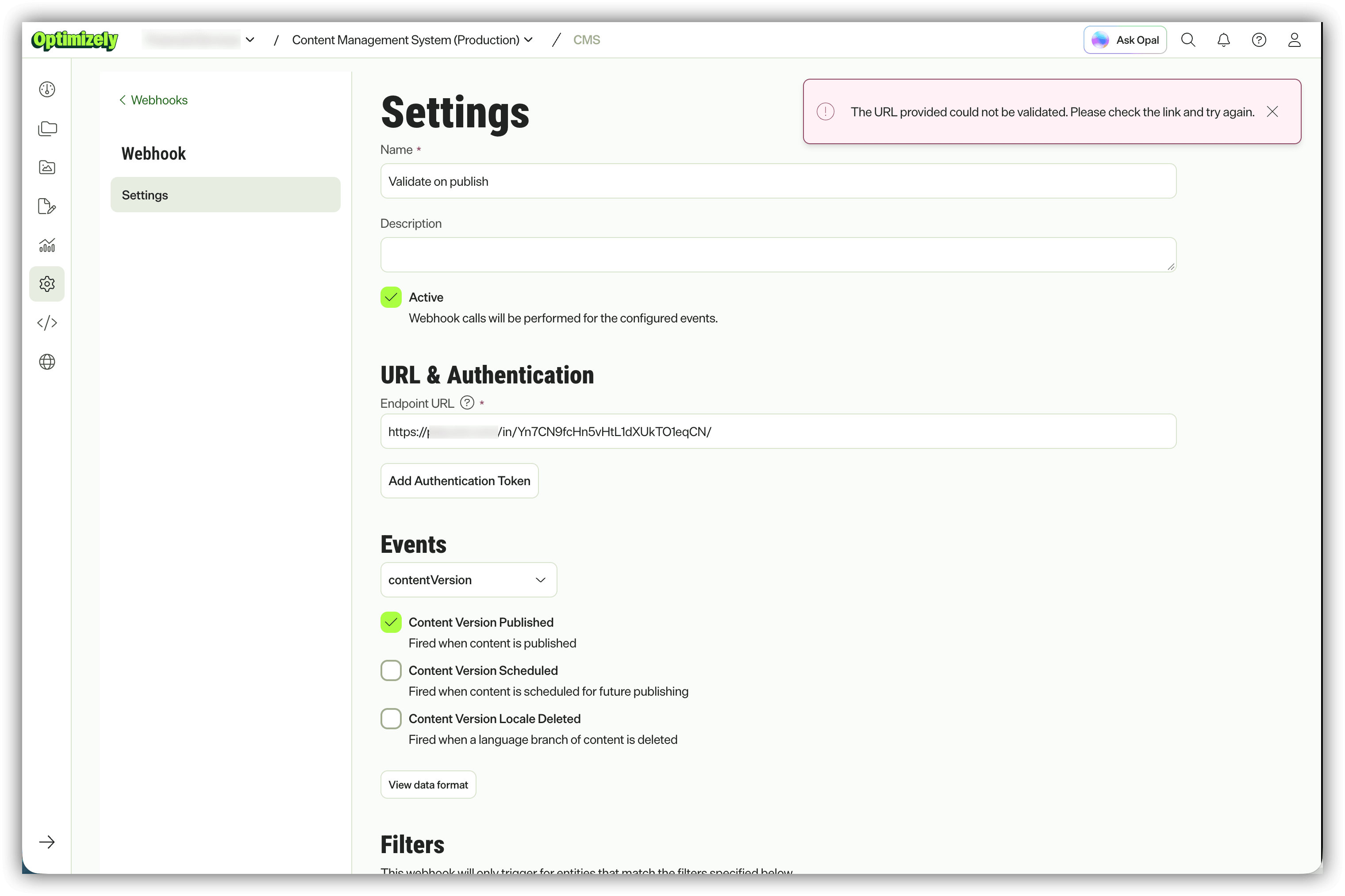Click the 'Webhook' sidebar heading

(x=154, y=154)
